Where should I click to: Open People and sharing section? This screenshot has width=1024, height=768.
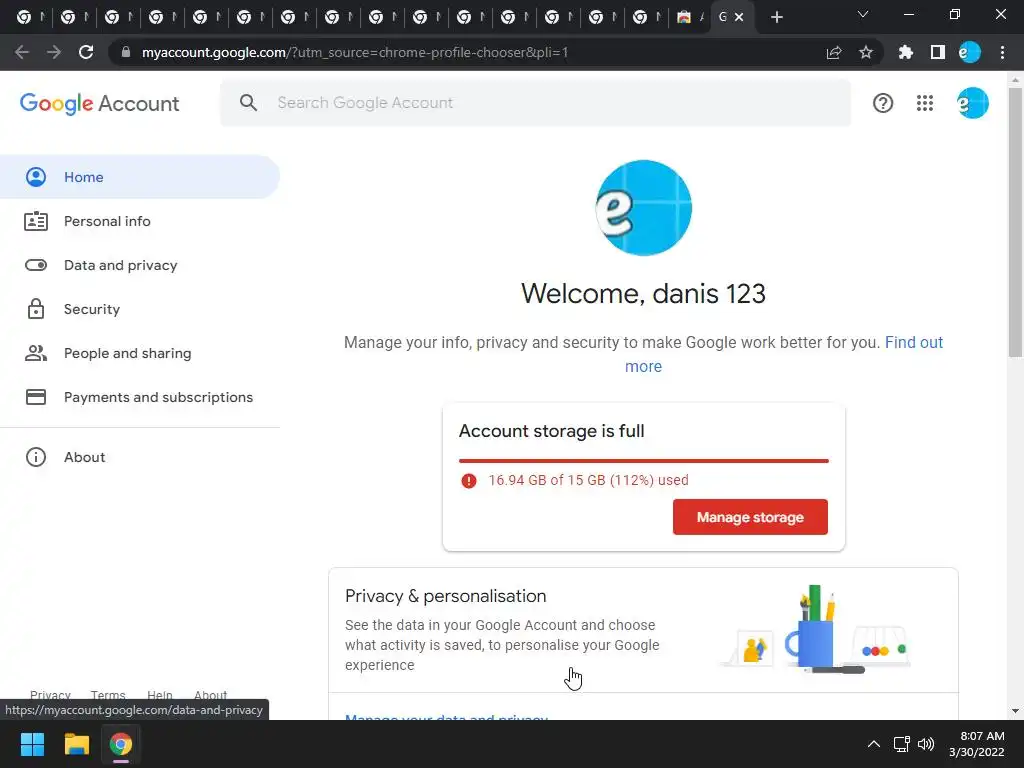(140, 353)
